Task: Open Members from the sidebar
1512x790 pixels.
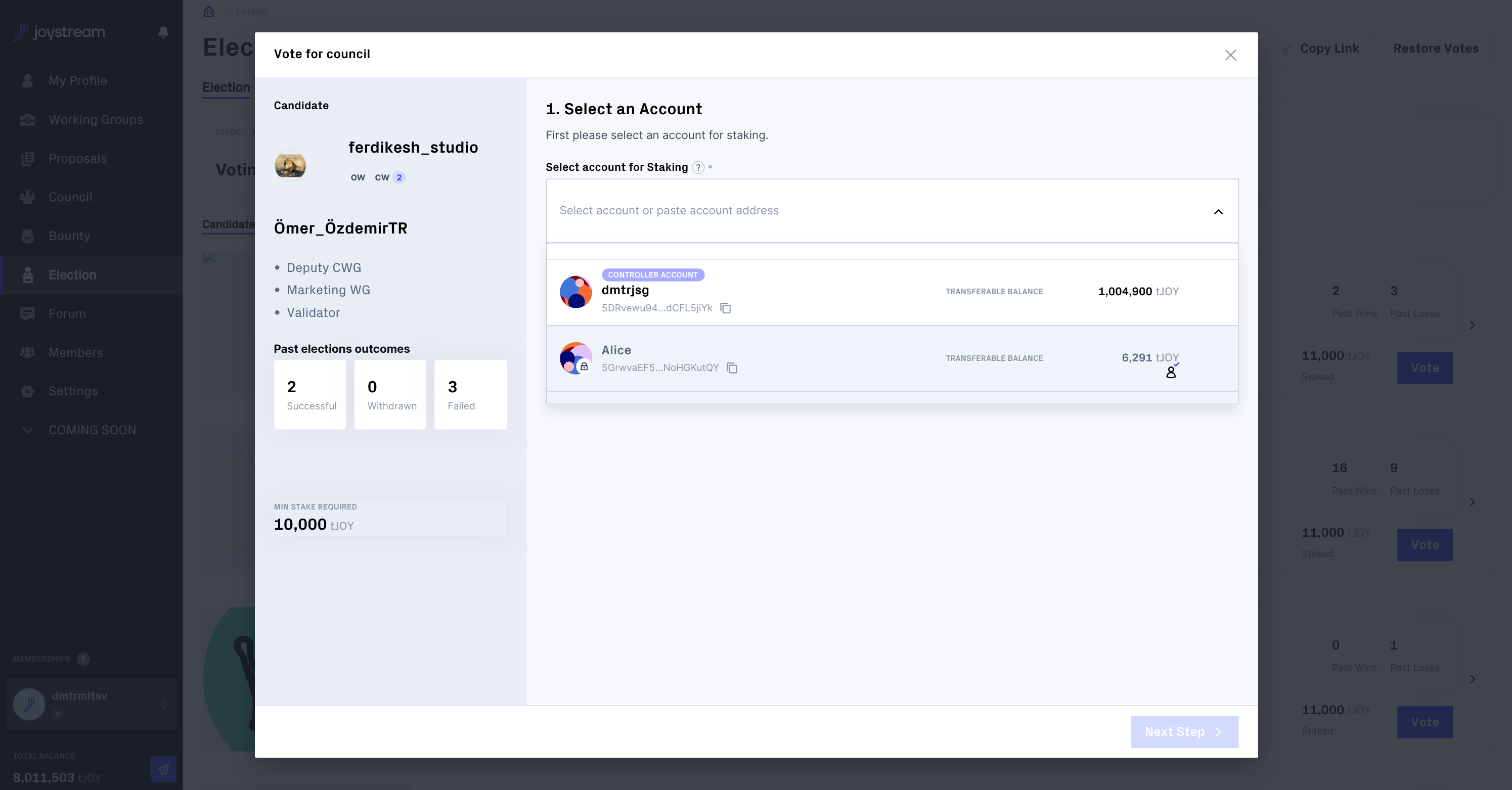Action: coord(76,352)
